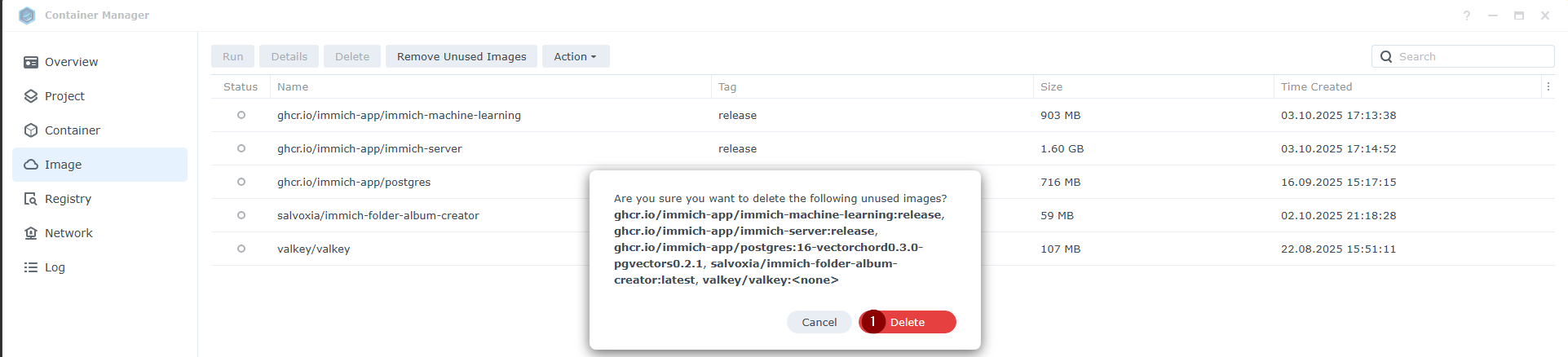The height and width of the screenshot is (357, 1568).
Task: Select the Container cube icon
Action: [x=31, y=130]
